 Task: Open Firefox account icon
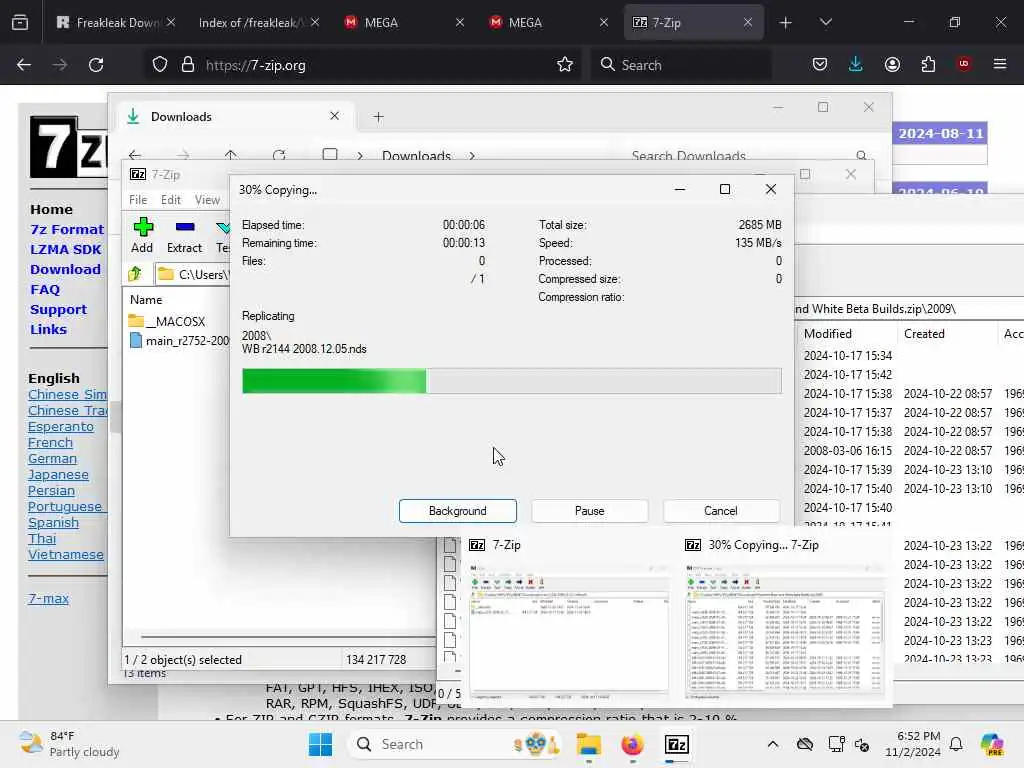pyautogui.click(x=892, y=65)
